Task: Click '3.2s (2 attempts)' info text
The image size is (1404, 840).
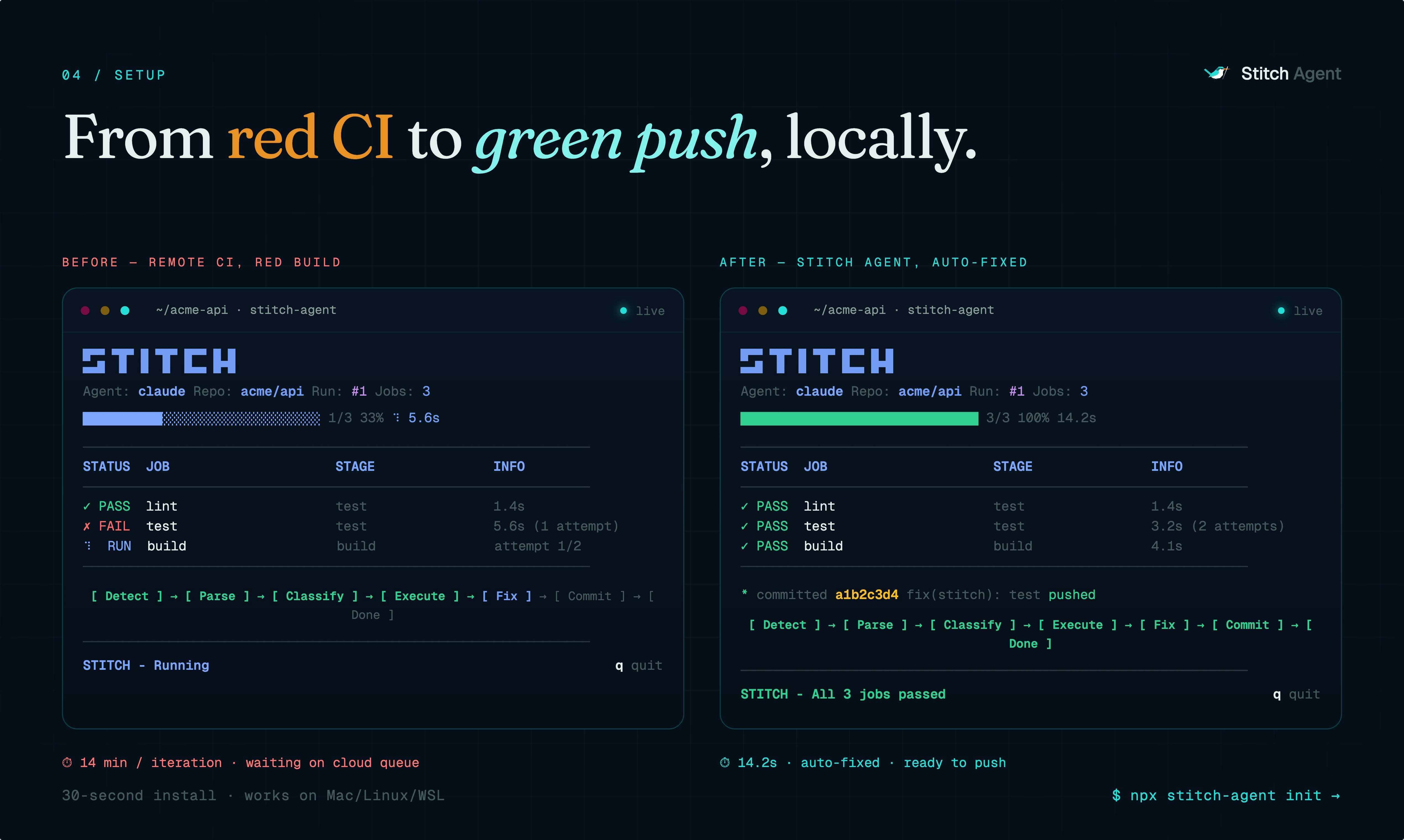Action: tap(1218, 526)
